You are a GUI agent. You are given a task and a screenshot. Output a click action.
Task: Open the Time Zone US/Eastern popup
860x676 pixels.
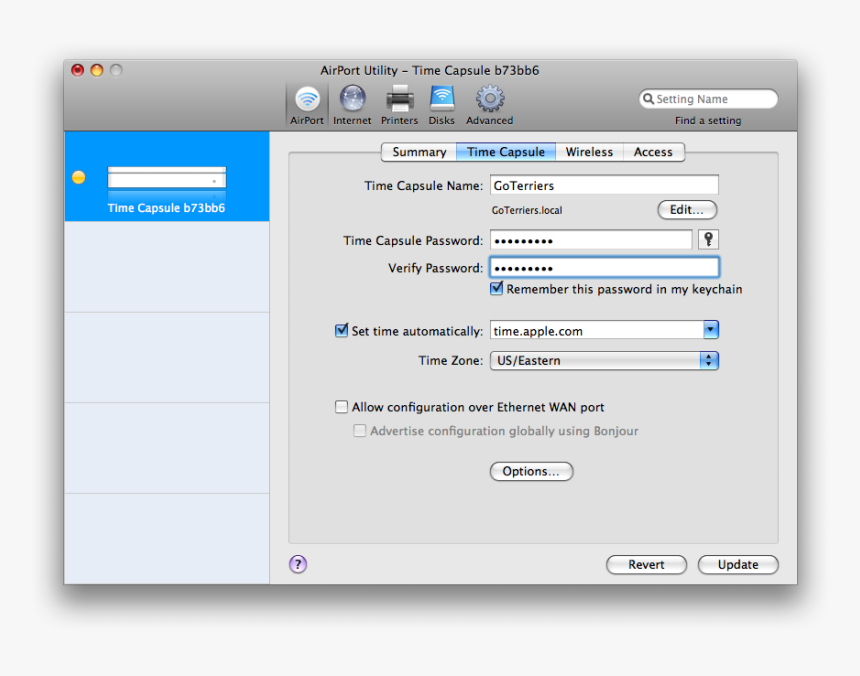click(604, 361)
